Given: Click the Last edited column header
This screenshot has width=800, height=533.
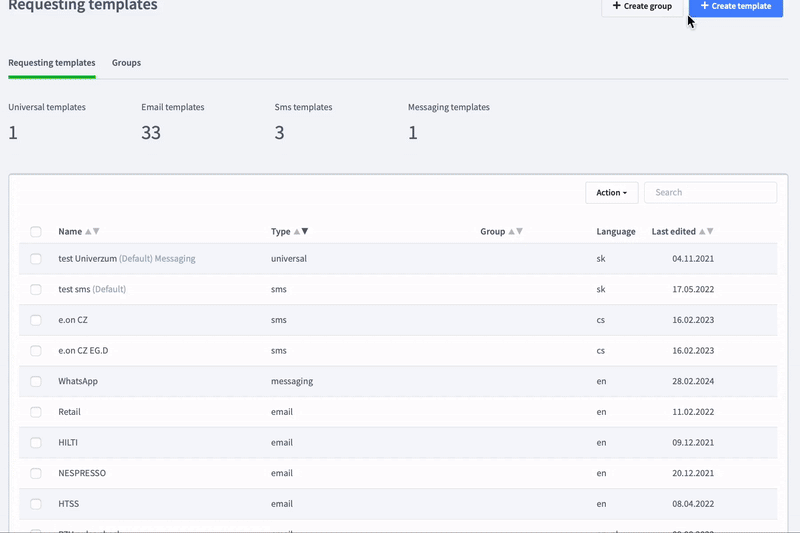Looking at the screenshot, I should 673,232.
